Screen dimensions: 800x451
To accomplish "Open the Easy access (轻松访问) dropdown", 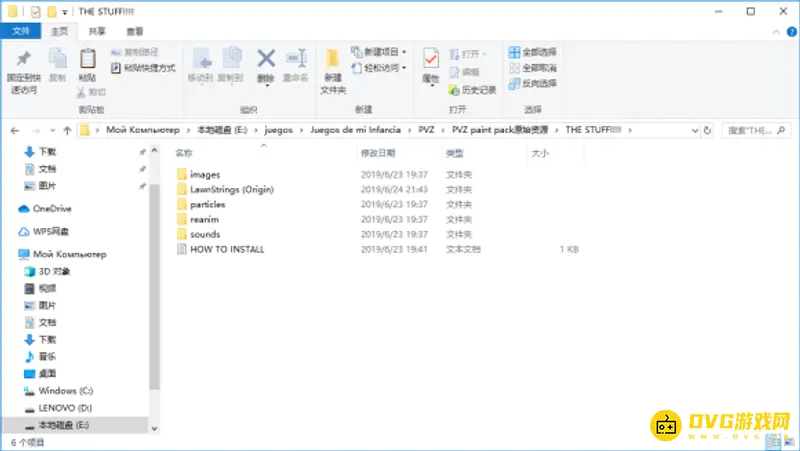I will (379, 68).
